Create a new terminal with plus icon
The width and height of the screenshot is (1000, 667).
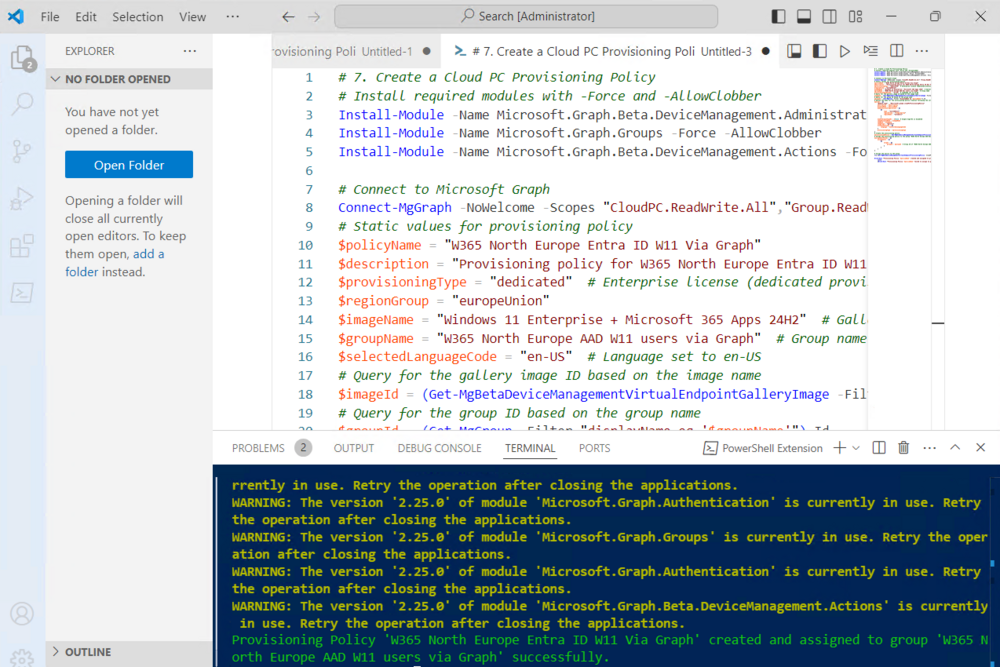(x=839, y=448)
